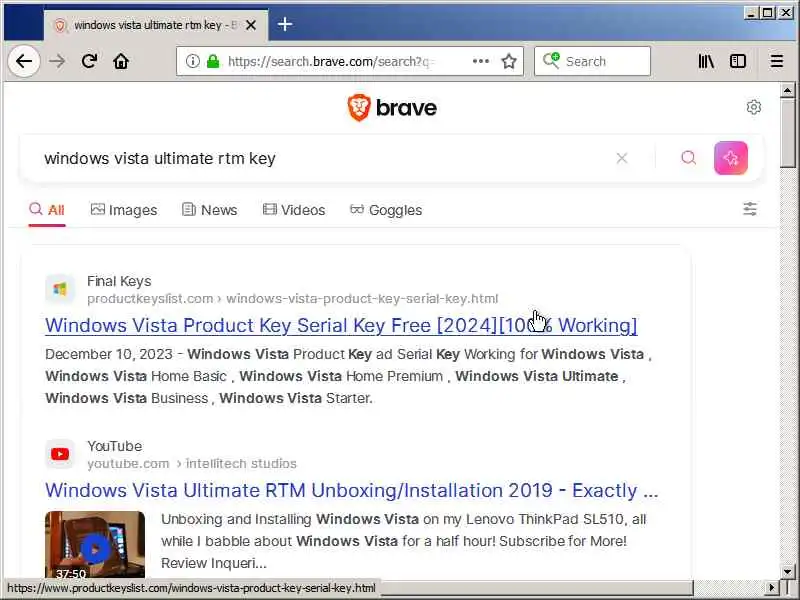The height and width of the screenshot is (600, 800).
Task: Open the search filters slider icon
Action: 749,209
